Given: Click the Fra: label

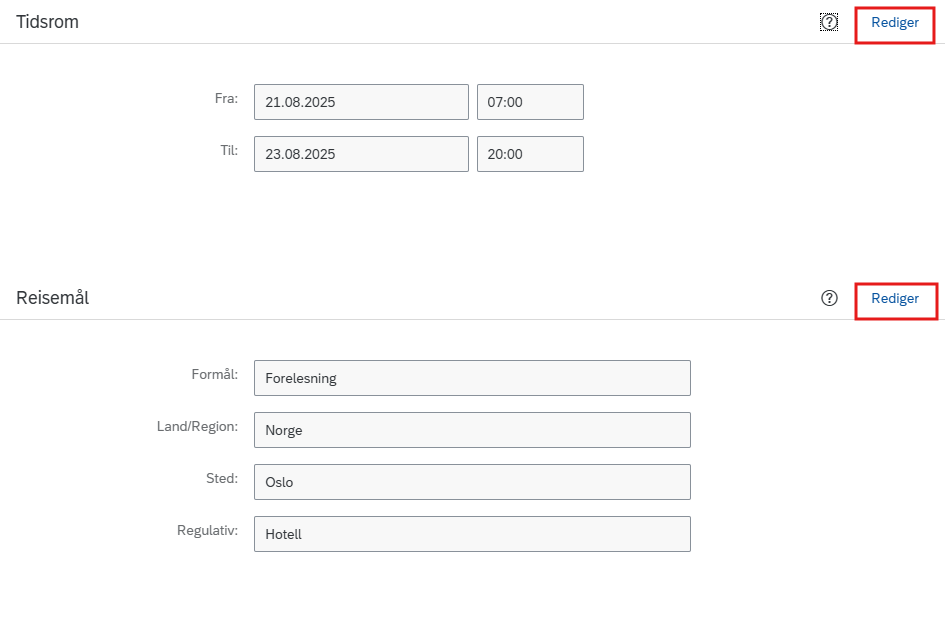Looking at the screenshot, I should click(x=226, y=98).
